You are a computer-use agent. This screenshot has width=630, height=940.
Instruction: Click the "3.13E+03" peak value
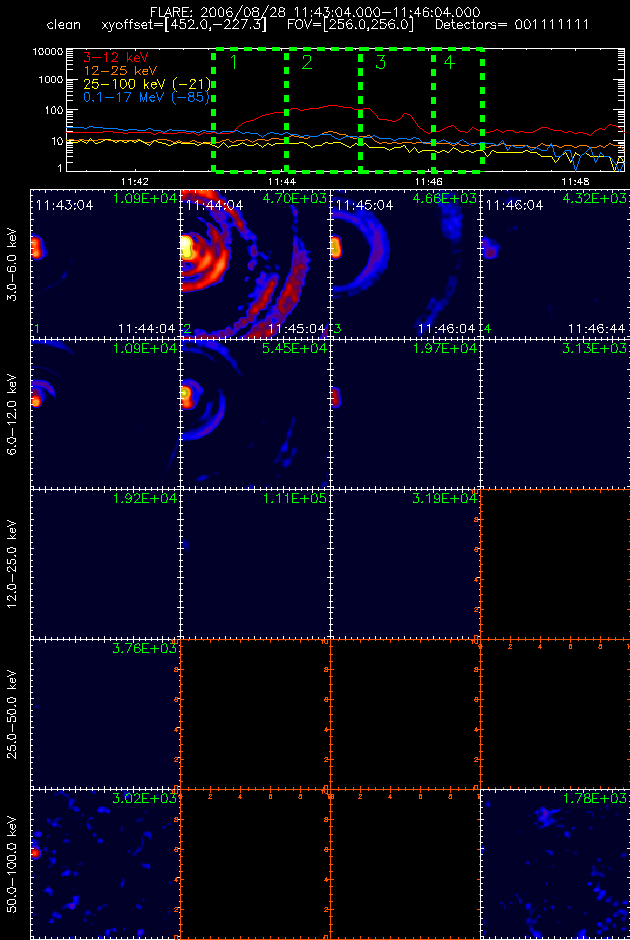click(x=595, y=348)
